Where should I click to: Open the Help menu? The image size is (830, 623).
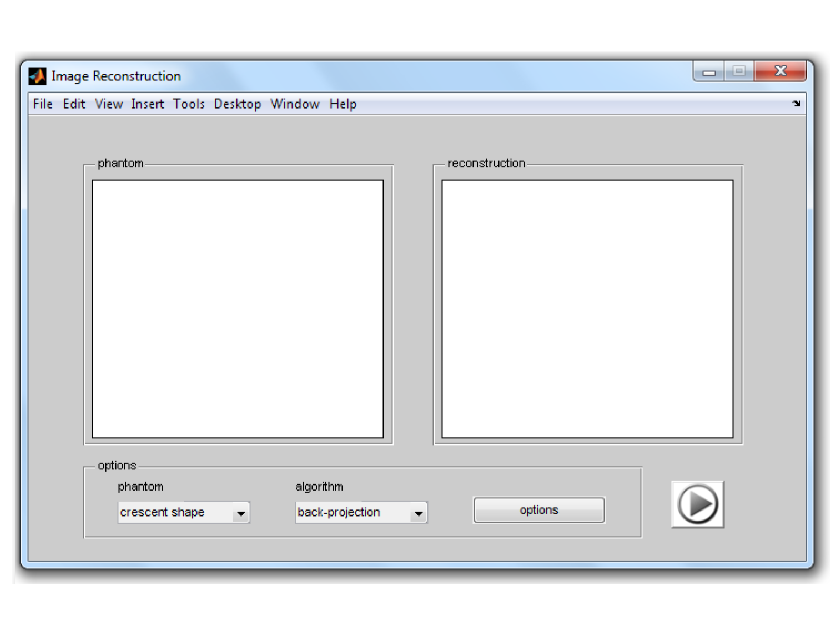[x=342, y=104]
